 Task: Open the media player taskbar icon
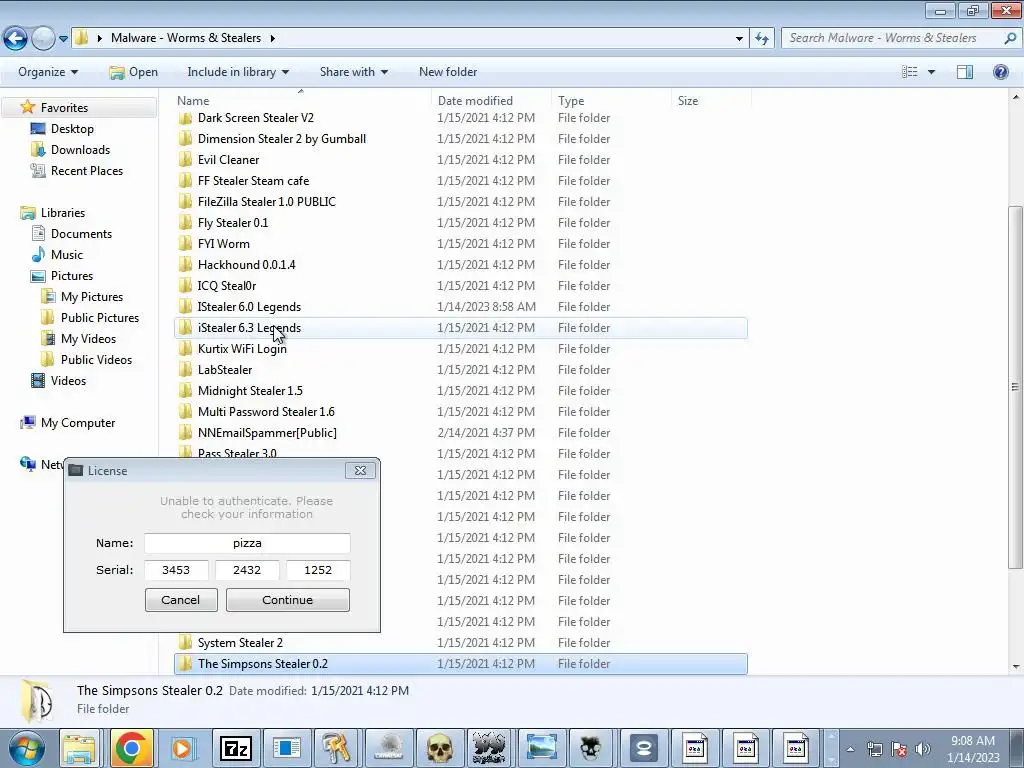[x=182, y=748]
